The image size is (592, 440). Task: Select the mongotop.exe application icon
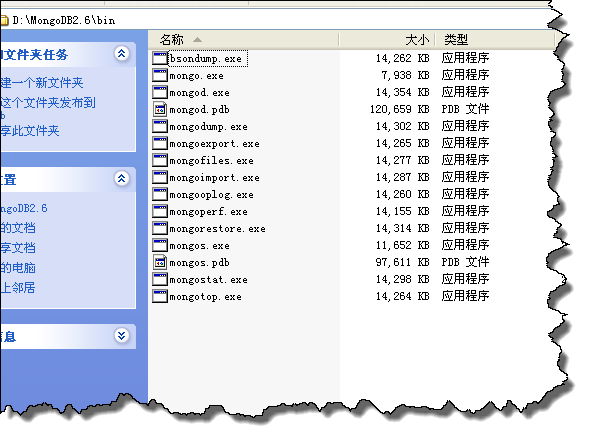[x=160, y=296]
